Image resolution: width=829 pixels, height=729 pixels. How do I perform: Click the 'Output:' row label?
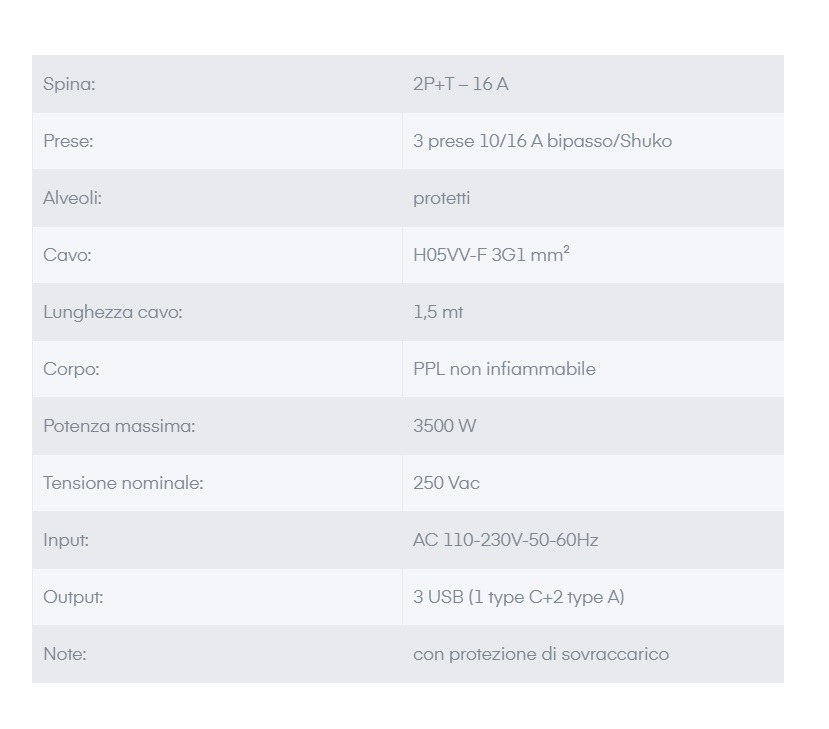[73, 597]
